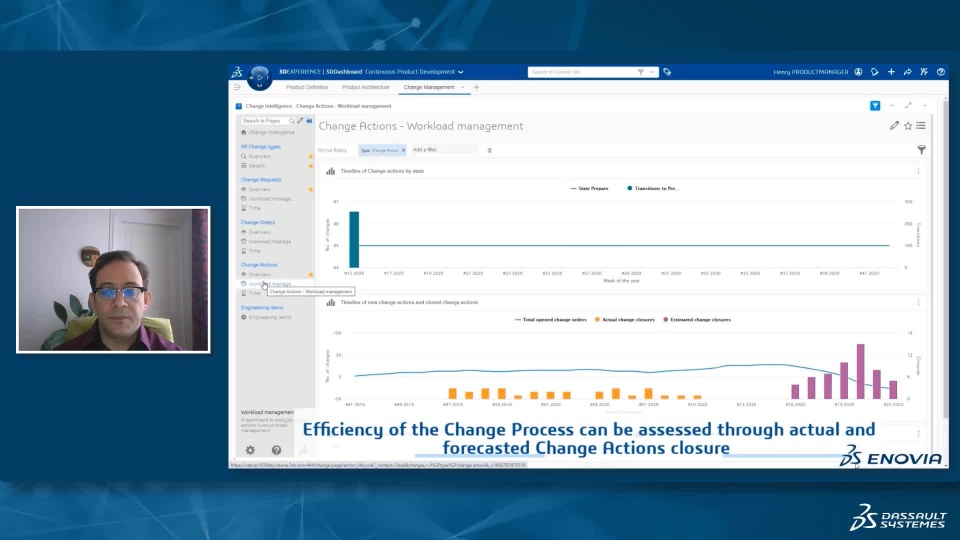The image size is (960, 540).
Task: Click the pencil icon in sidebar search row
Action: point(300,121)
